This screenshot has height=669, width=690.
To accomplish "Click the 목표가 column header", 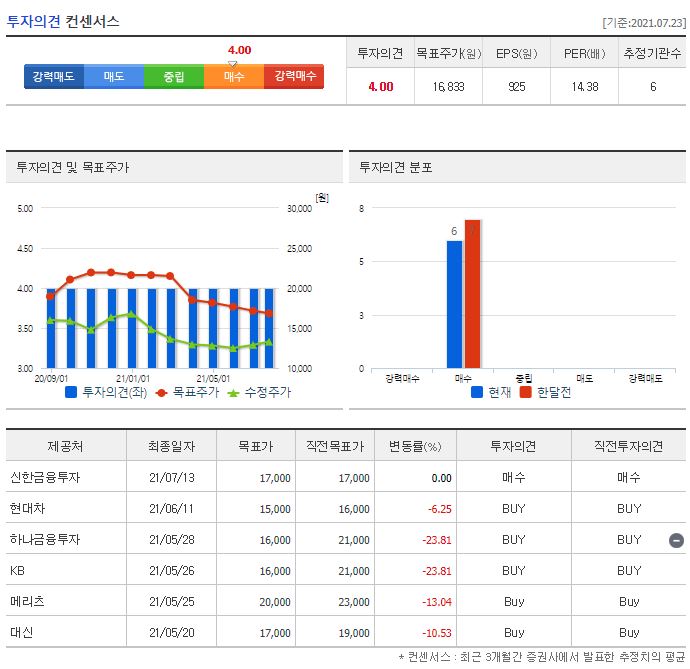I will [x=256, y=446].
